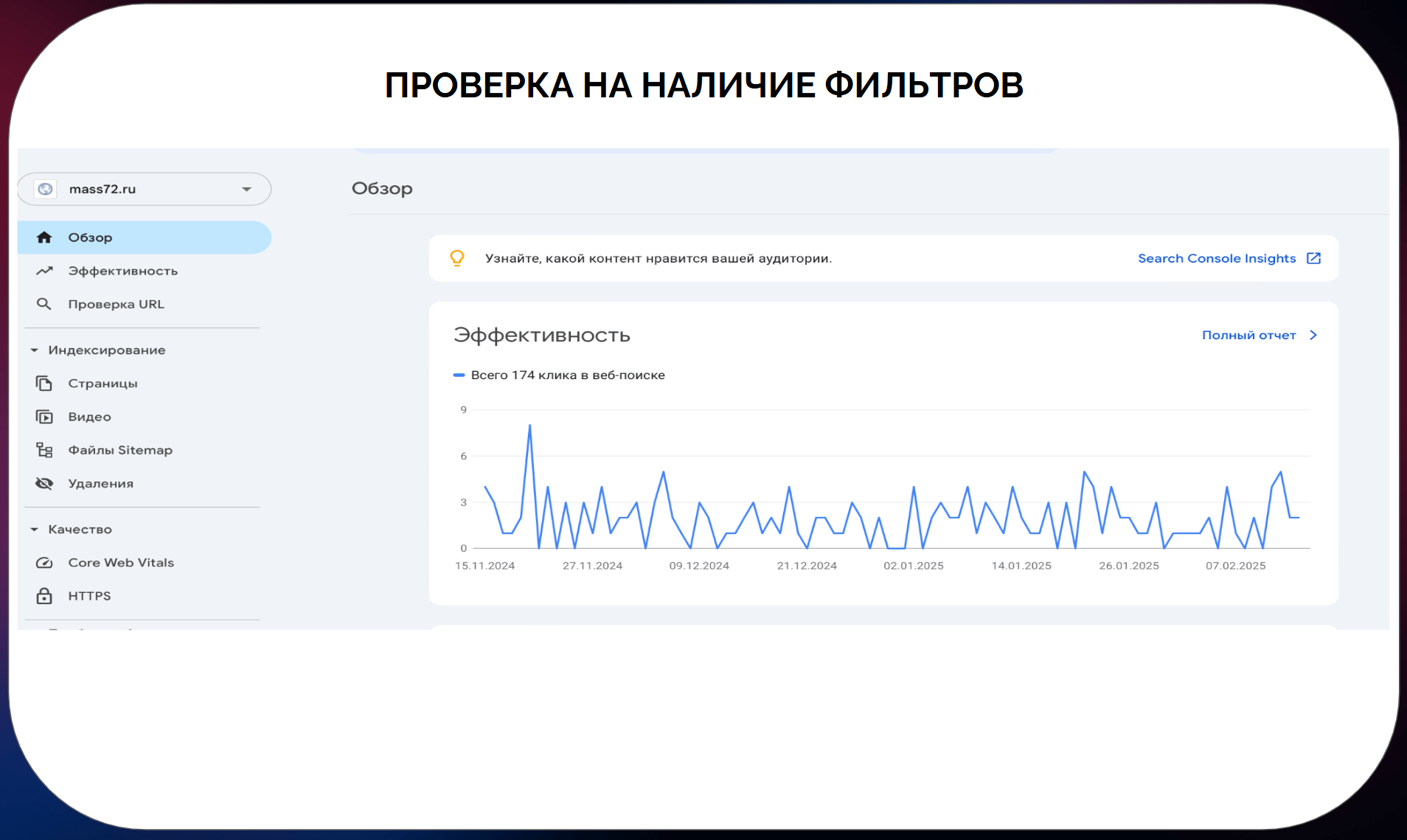This screenshot has height=840, width=1407.
Task: Click the blue clicks legend marker
Action: click(x=459, y=375)
